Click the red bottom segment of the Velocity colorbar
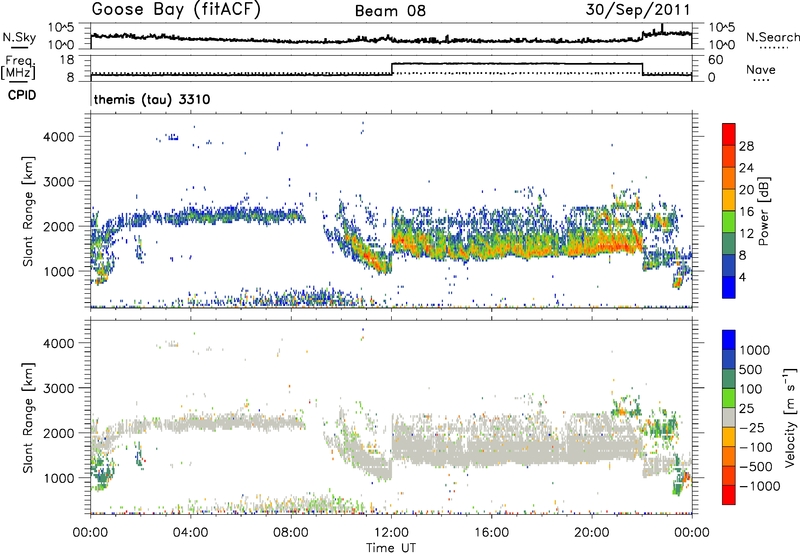 pyautogui.click(x=729, y=495)
